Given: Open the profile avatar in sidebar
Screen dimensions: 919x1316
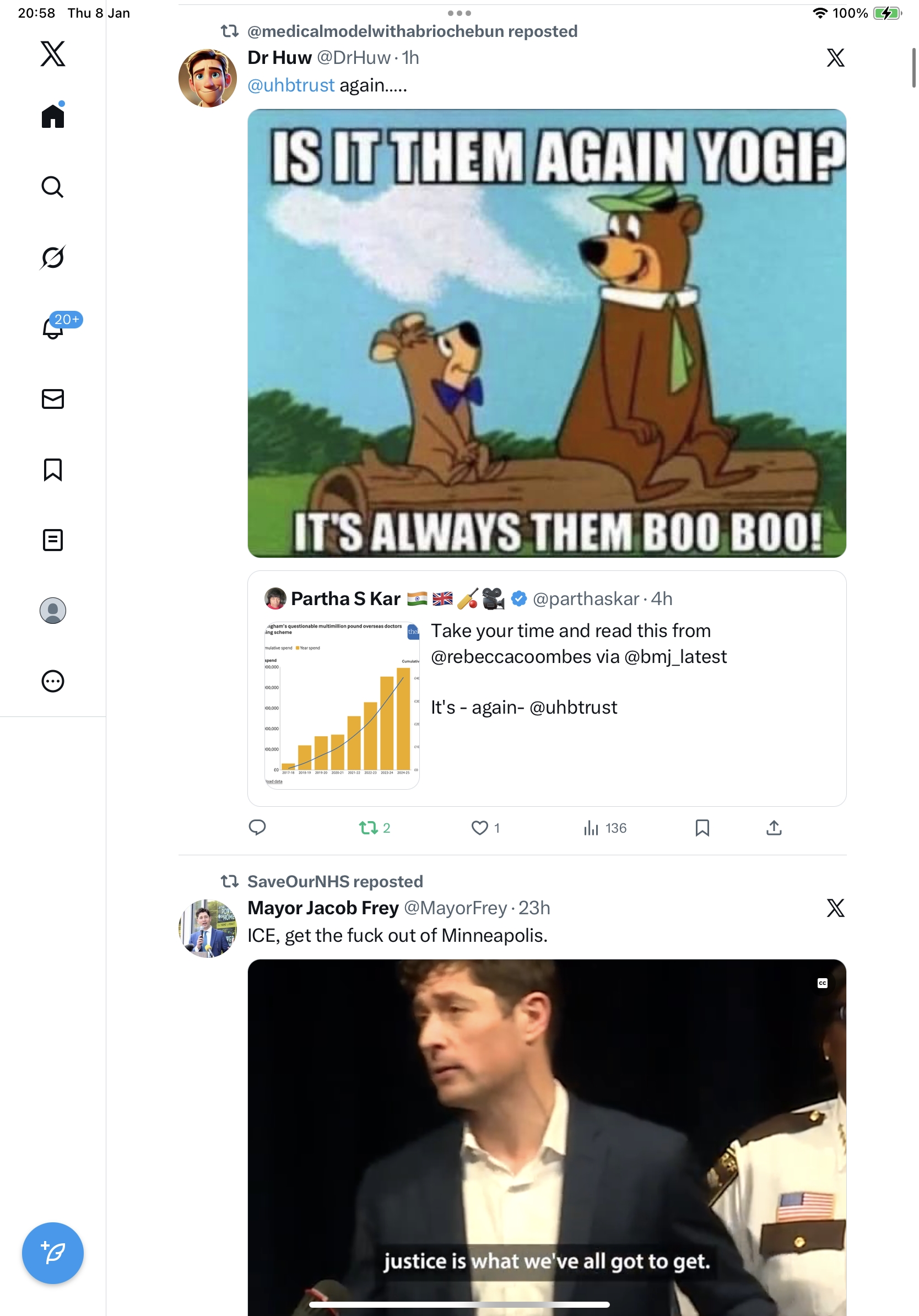Looking at the screenshot, I should (53, 611).
